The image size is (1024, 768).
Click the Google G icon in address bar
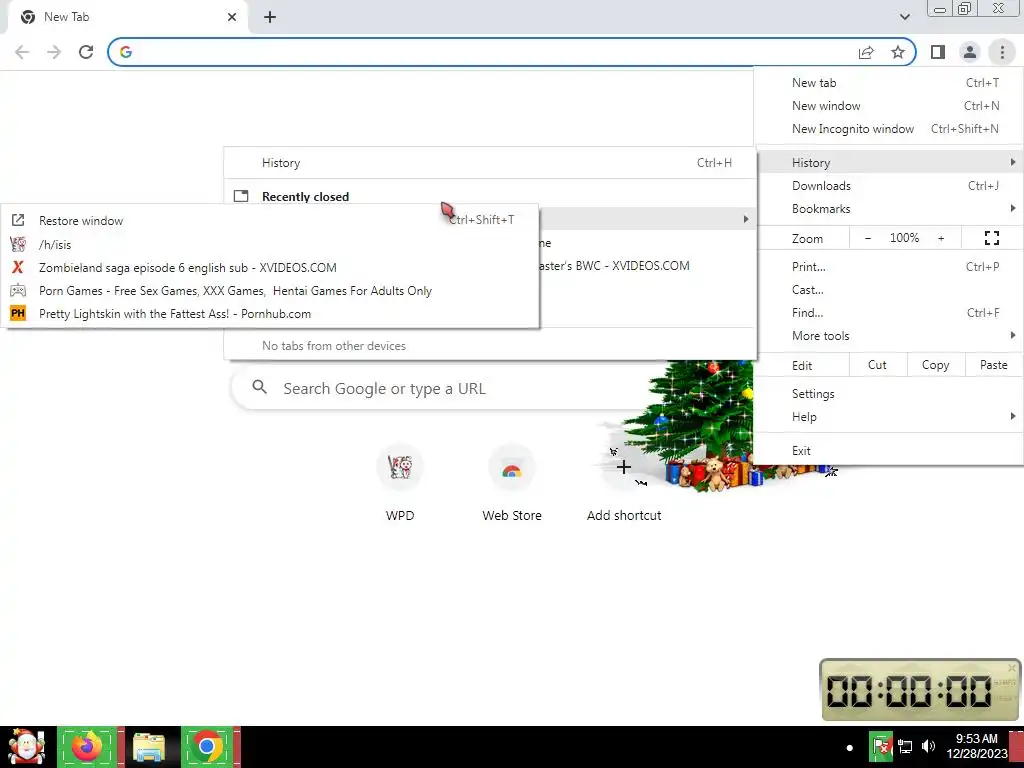pyautogui.click(x=126, y=52)
